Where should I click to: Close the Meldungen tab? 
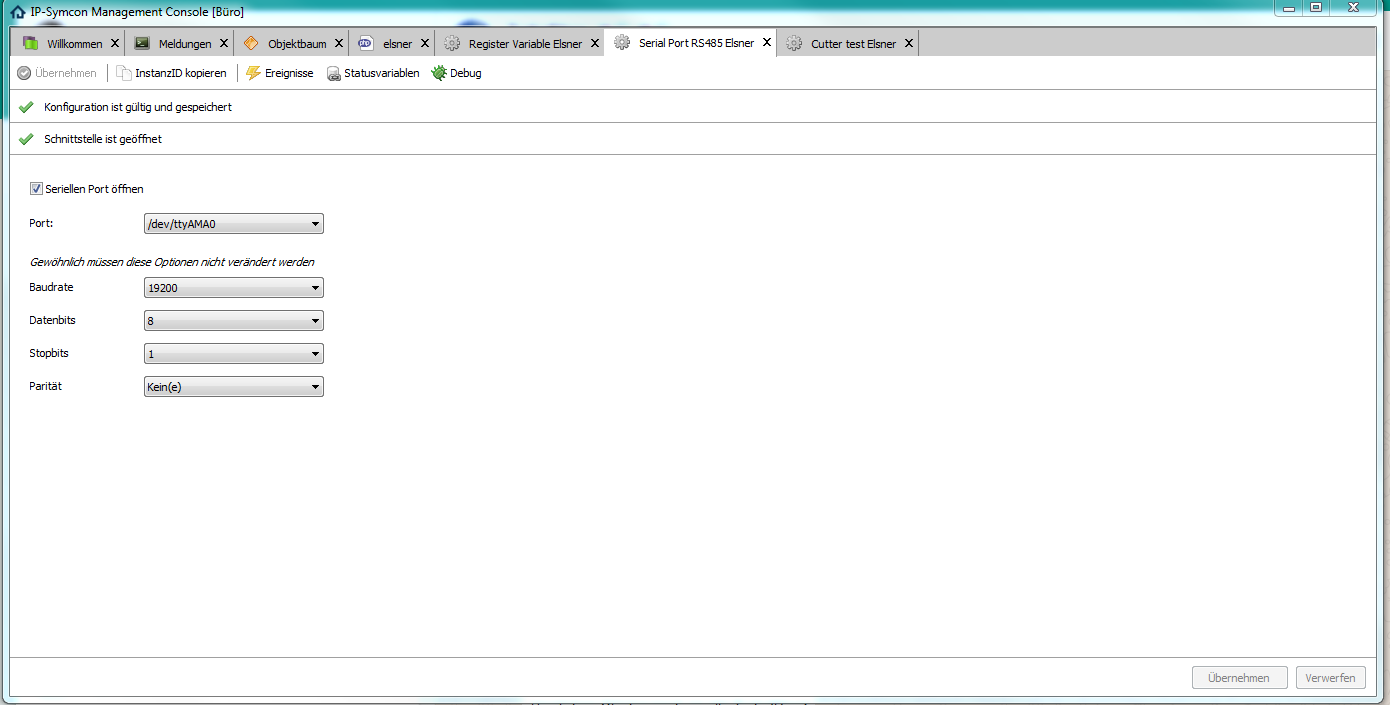coord(224,43)
